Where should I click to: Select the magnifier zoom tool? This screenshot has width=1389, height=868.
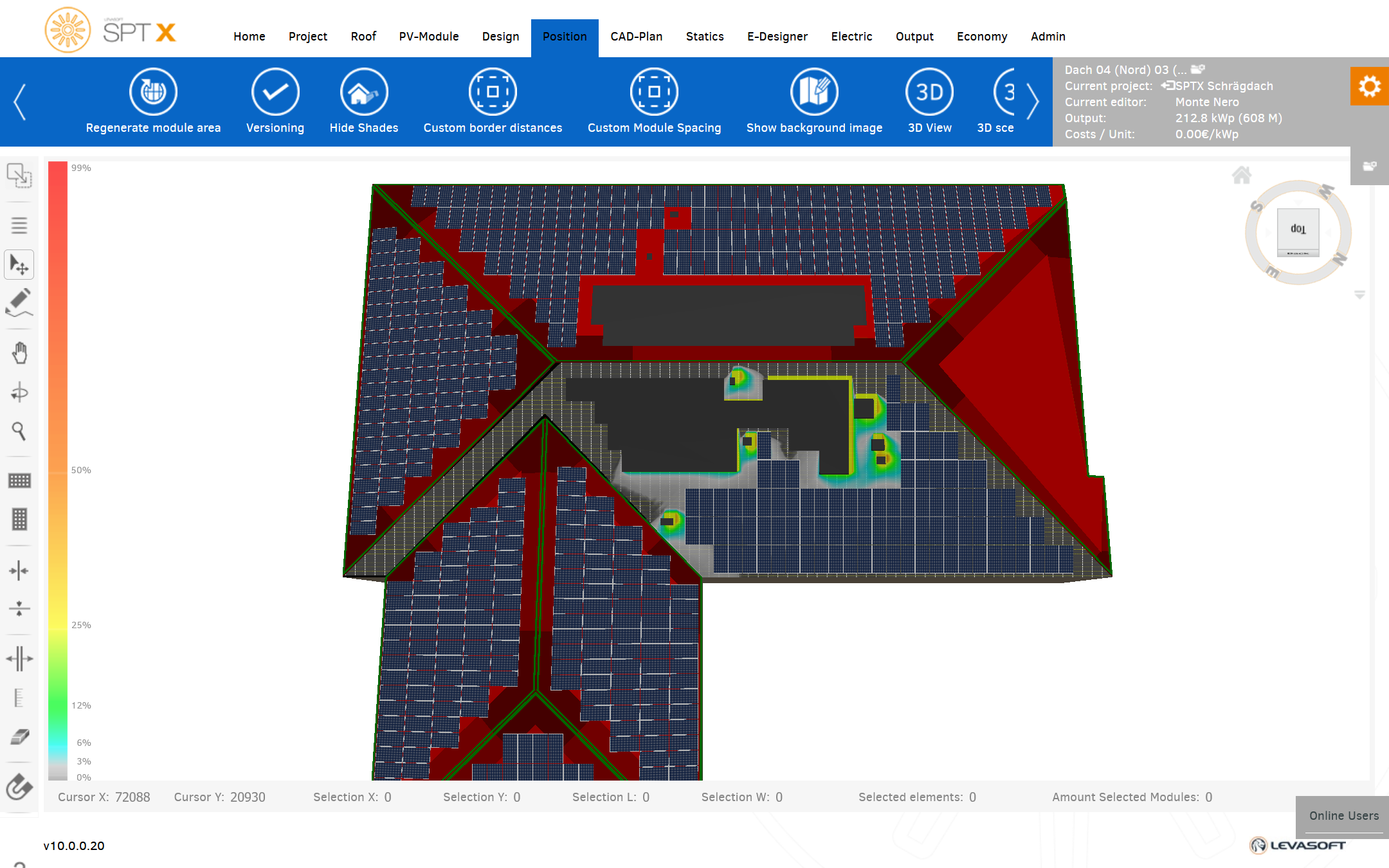(19, 431)
